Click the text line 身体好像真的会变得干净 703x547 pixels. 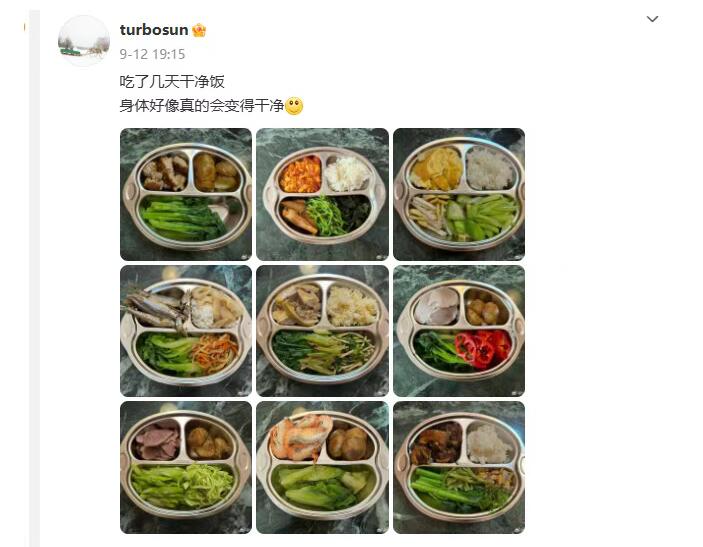point(202,106)
